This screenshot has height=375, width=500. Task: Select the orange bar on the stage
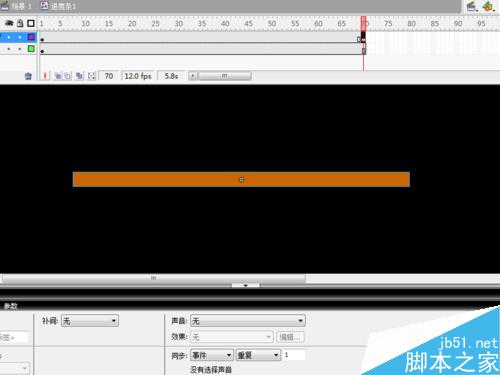(x=241, y=179)
